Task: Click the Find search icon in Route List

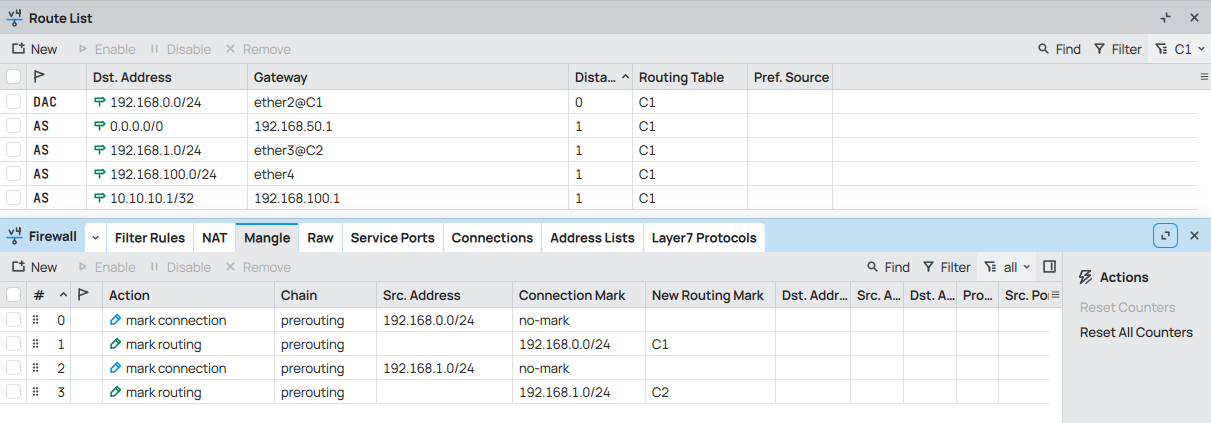Action: [1044, 49]
